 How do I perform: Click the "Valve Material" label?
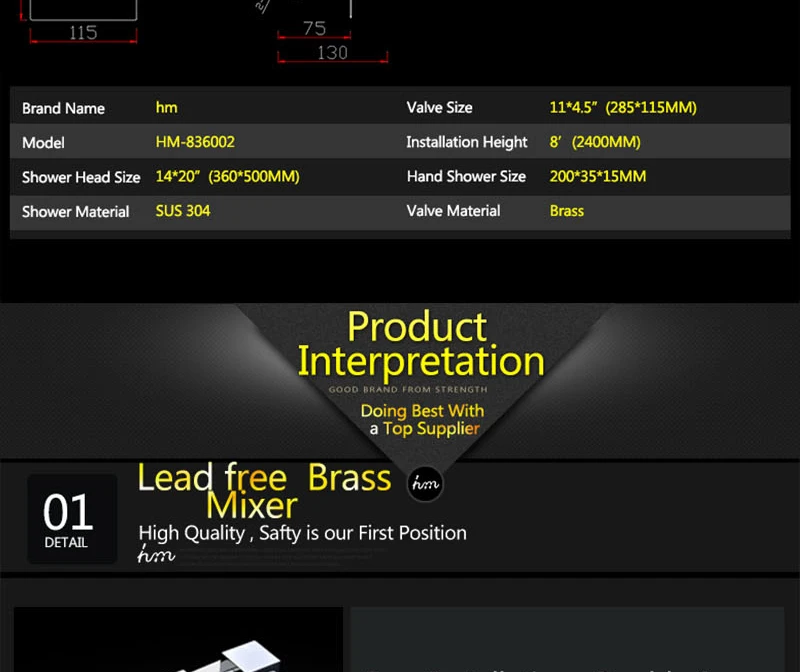pyautogui.click(x=454, y=211)
